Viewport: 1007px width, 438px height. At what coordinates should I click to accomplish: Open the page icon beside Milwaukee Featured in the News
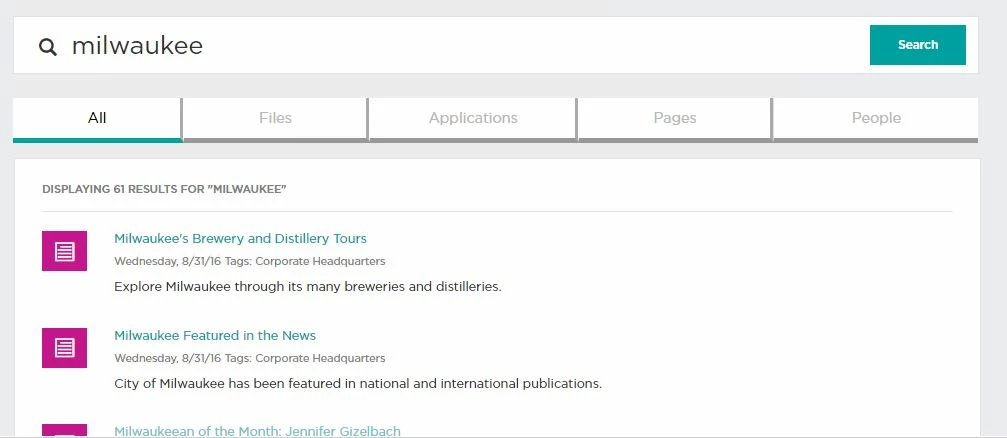[64, 348]
